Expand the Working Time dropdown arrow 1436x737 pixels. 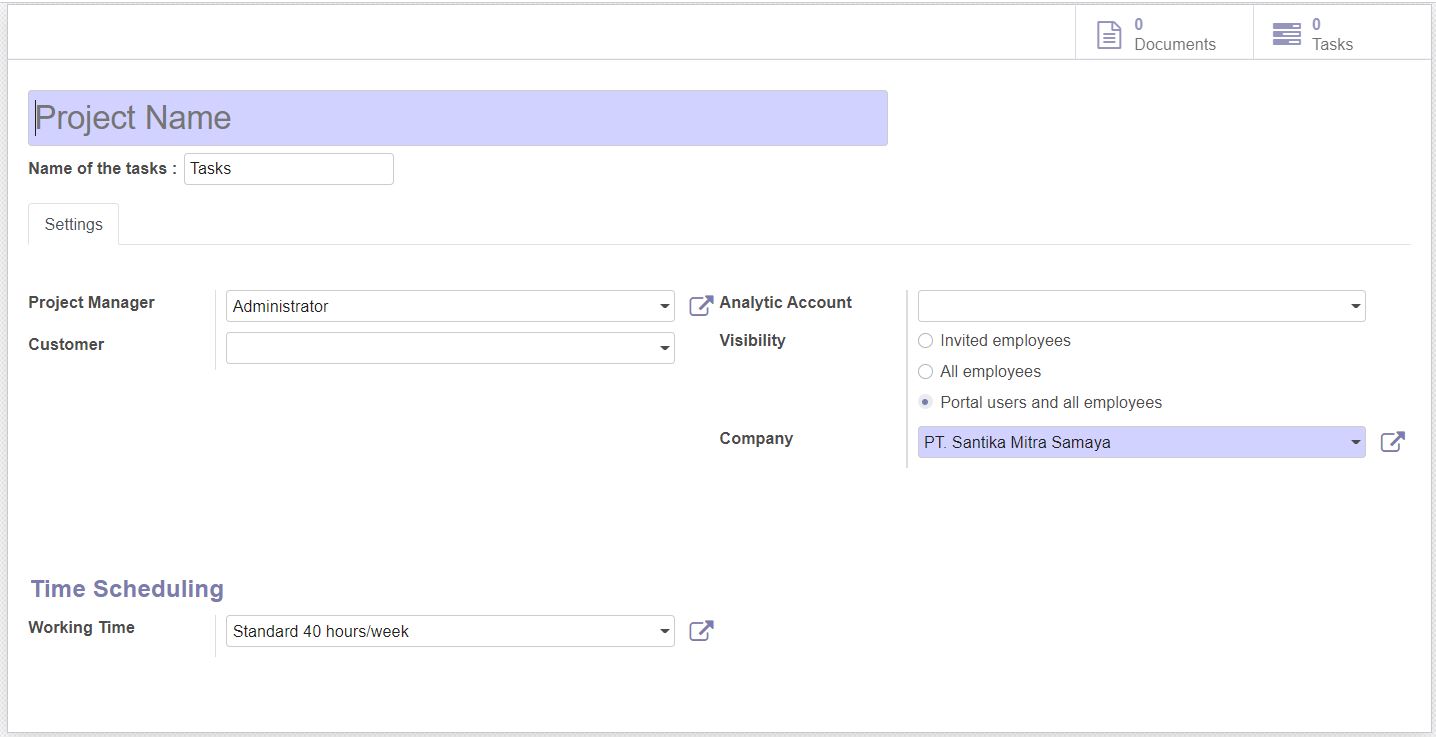click(x=664, y=632)
